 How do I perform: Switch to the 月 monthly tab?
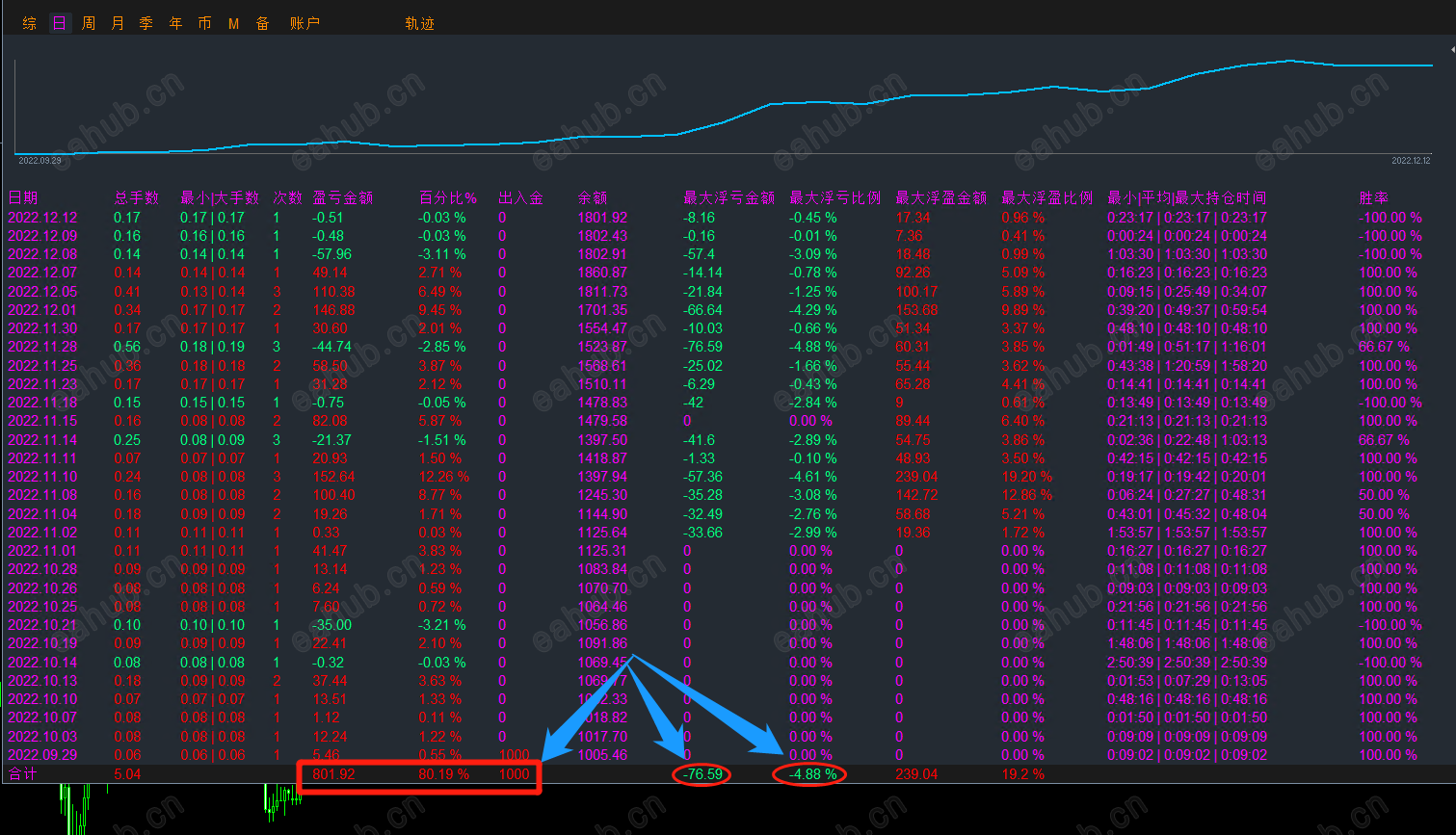pyautogui.click(x=118, y=23)
